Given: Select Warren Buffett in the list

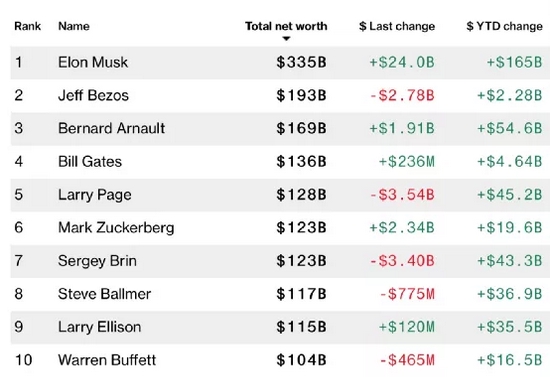Looking at the screenshot, I should [107, 360].
